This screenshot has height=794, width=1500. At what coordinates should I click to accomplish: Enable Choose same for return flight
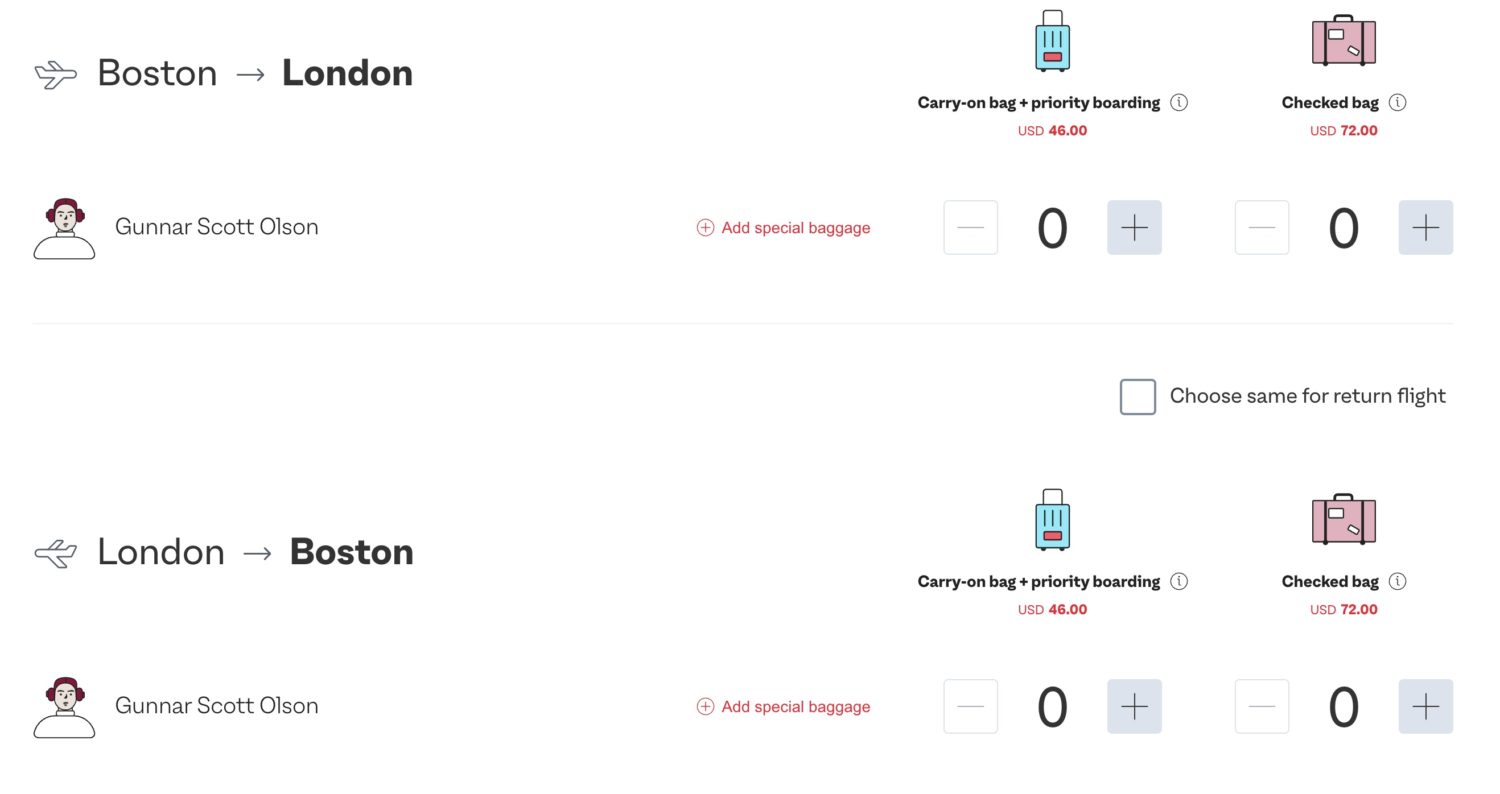[x=1138, y=396]
